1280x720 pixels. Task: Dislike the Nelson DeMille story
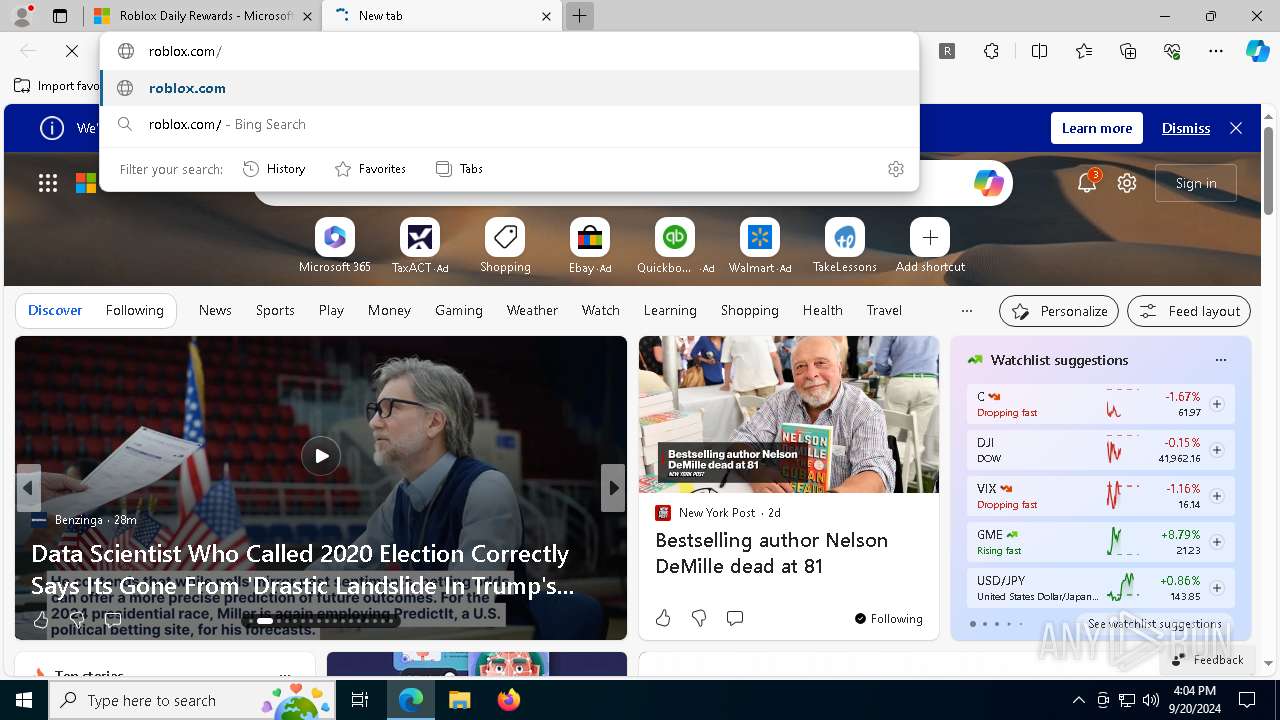pos(699,618)
